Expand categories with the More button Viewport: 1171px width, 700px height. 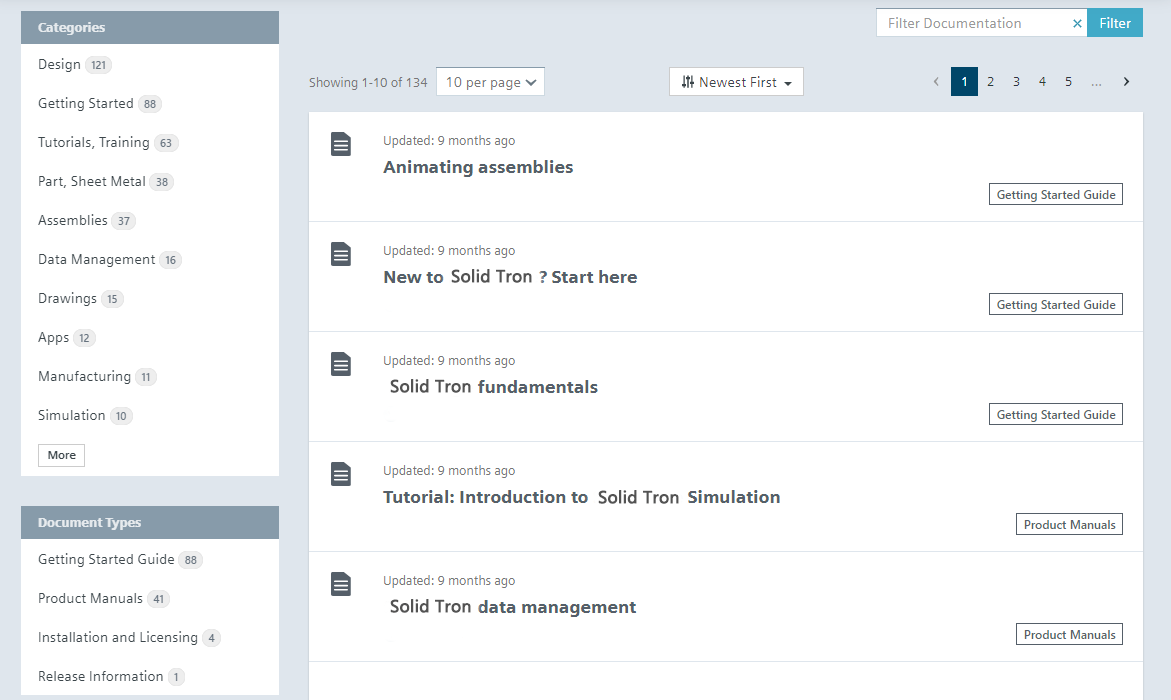coord(61,455)
